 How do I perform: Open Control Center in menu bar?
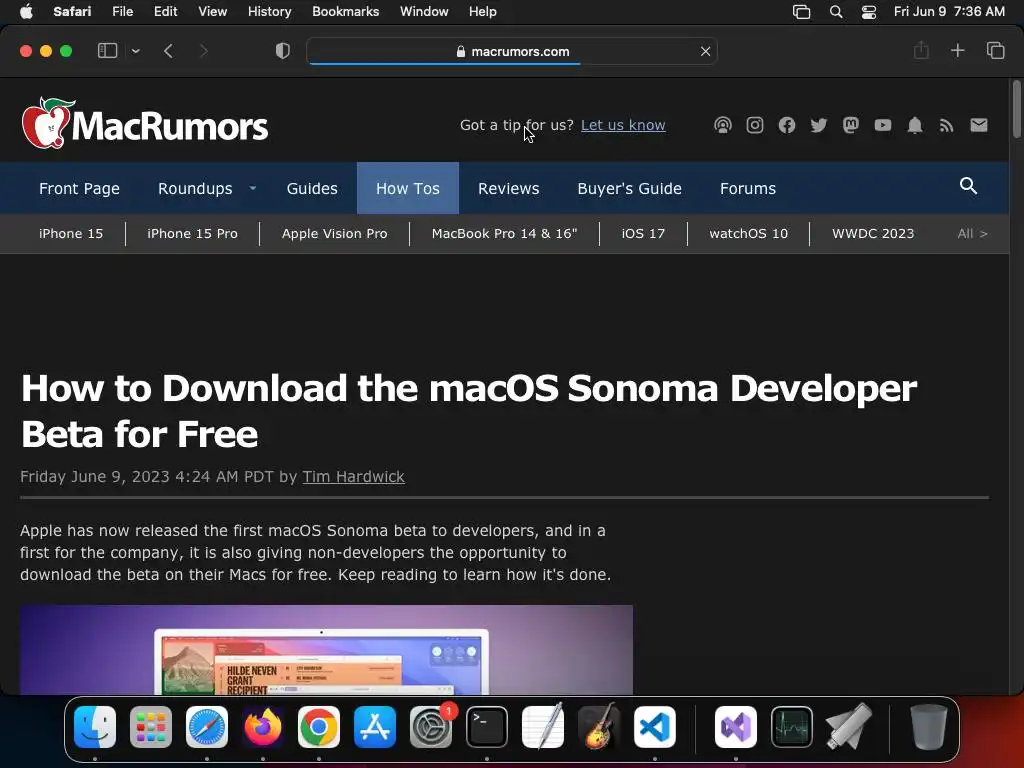point(869,12)
